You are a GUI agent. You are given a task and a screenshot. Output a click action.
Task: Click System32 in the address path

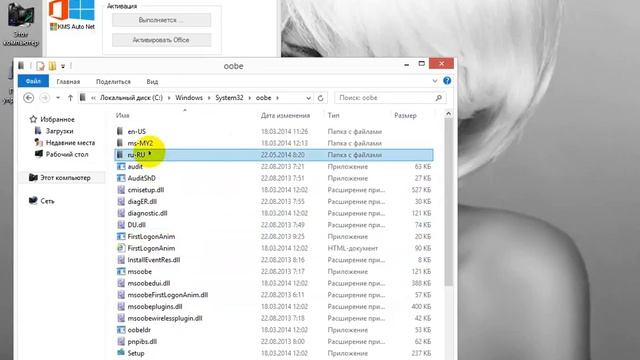pyautogui.click(x=229, y=98)
